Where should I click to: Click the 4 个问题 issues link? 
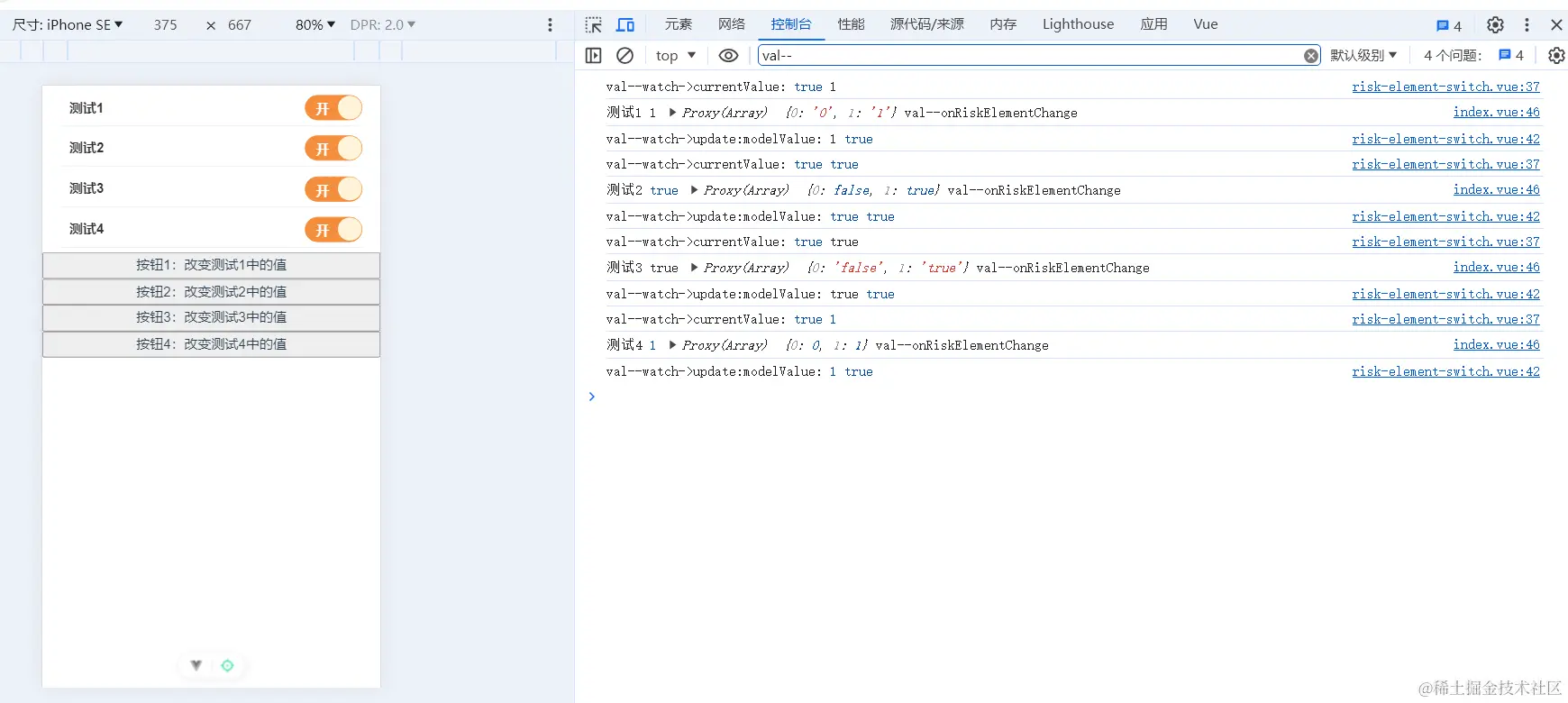1473,56
